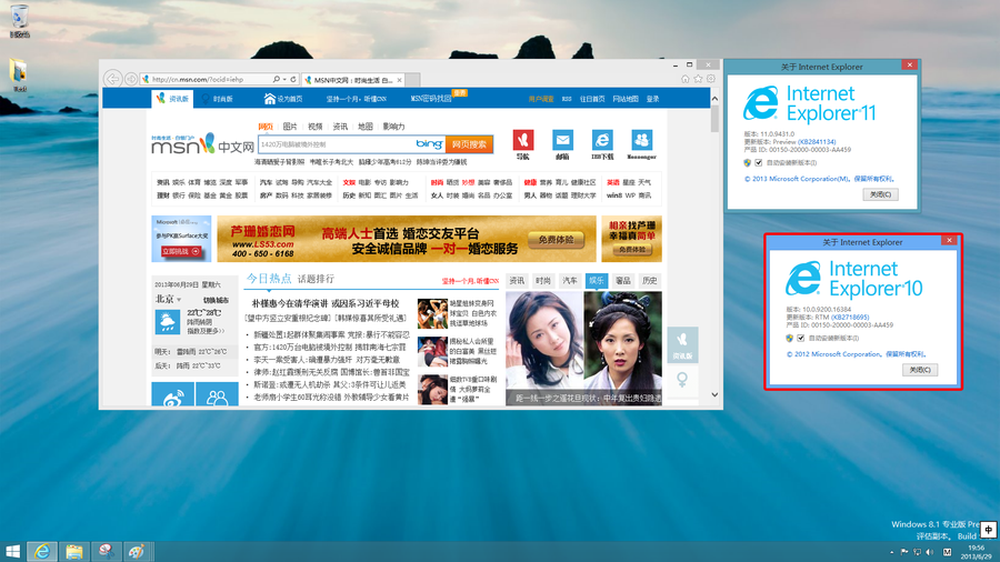Select the 汽车 tab above photos
The image size is (1000, 562).
click(570, 281)
